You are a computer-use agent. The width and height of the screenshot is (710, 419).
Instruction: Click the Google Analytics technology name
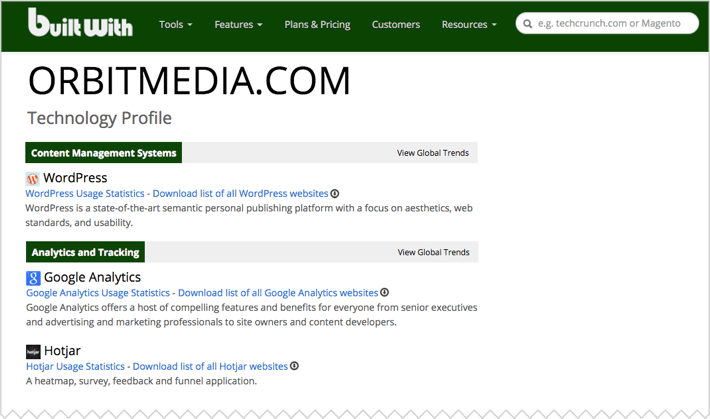pyautogui.click(x=92, y=277)
